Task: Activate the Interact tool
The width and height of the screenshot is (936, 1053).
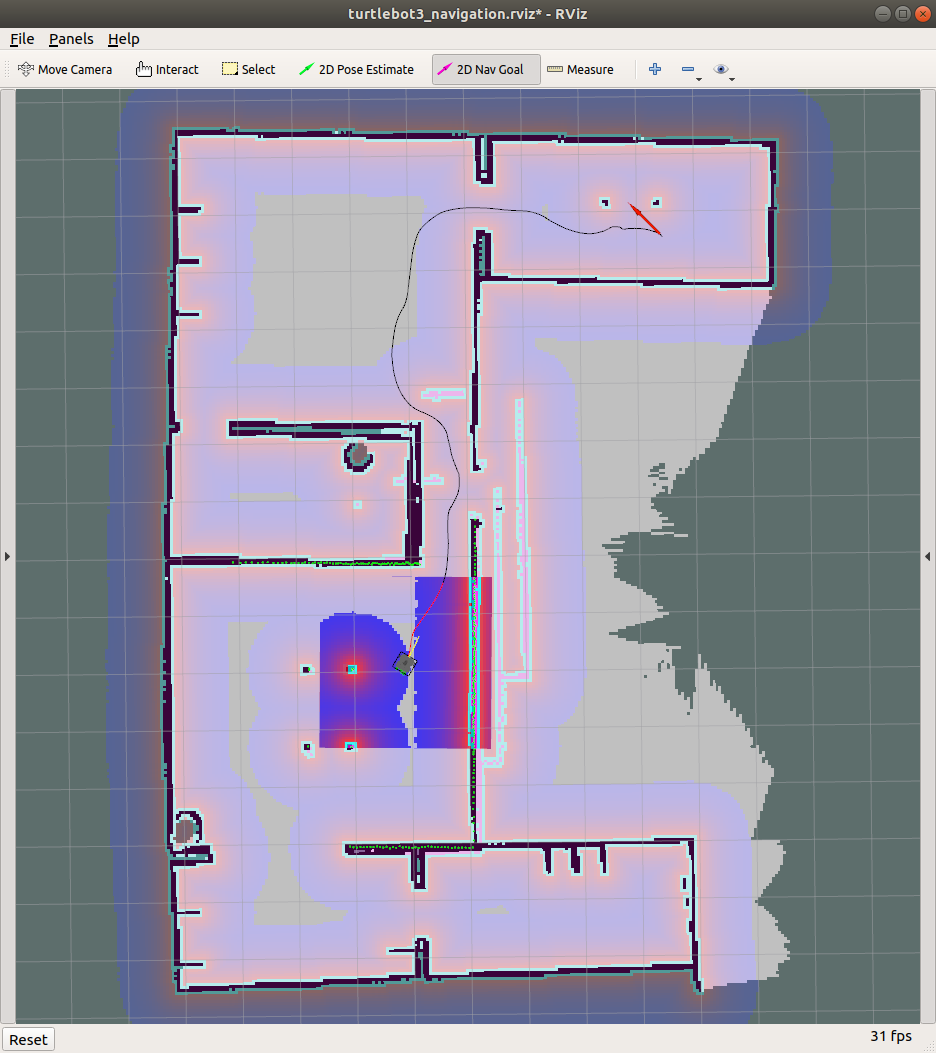Action: point(167,69)
